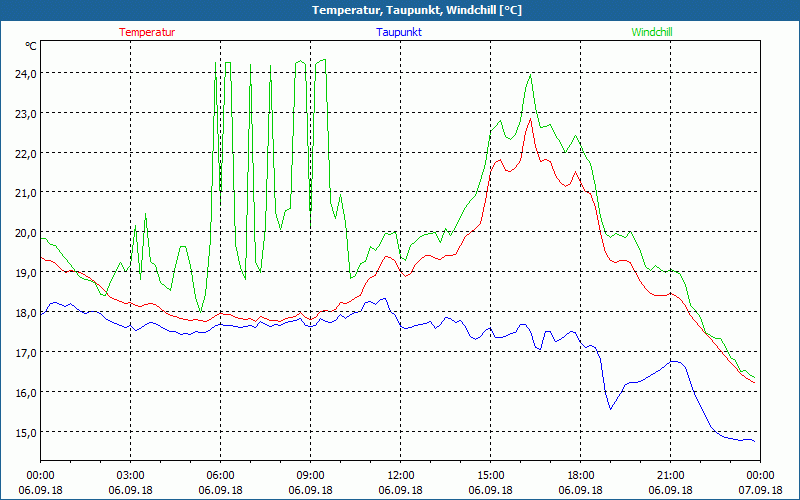Image resolution: width=800 pixels, height=500 pixels.
Task: Click the 06:00 time axis label
Action: coord(220,475)
